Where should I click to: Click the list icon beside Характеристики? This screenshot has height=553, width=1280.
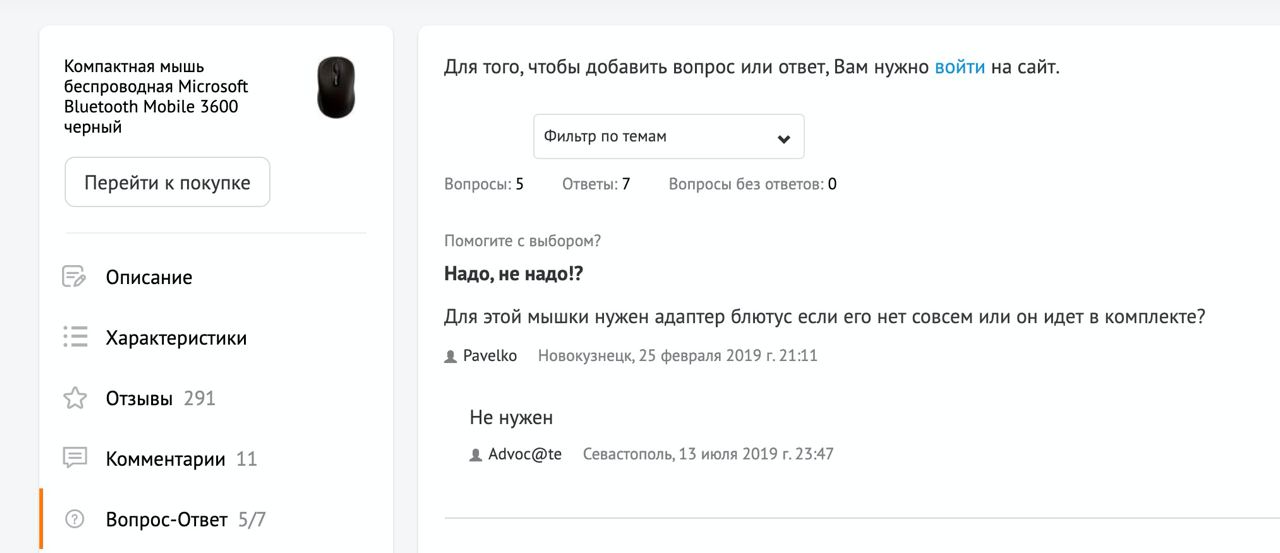[x=75, y=337]
